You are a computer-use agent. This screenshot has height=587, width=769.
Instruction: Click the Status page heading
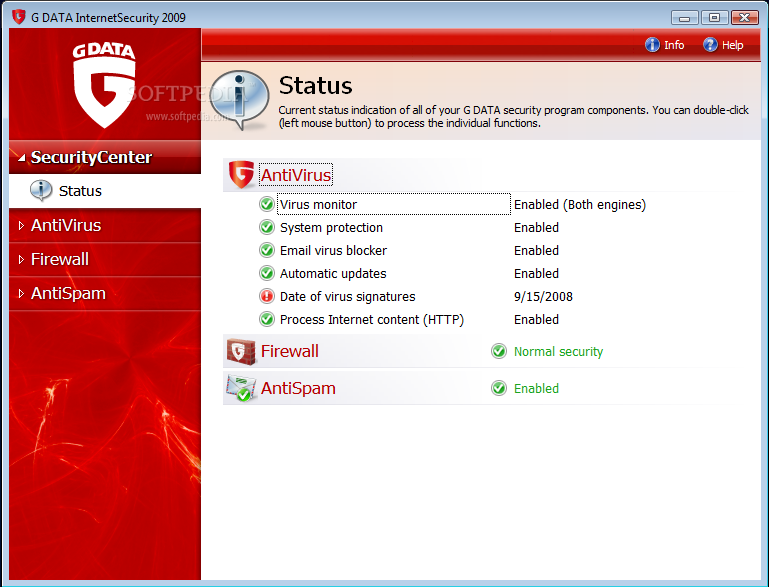pyautogui.click(x=315, y=86)
